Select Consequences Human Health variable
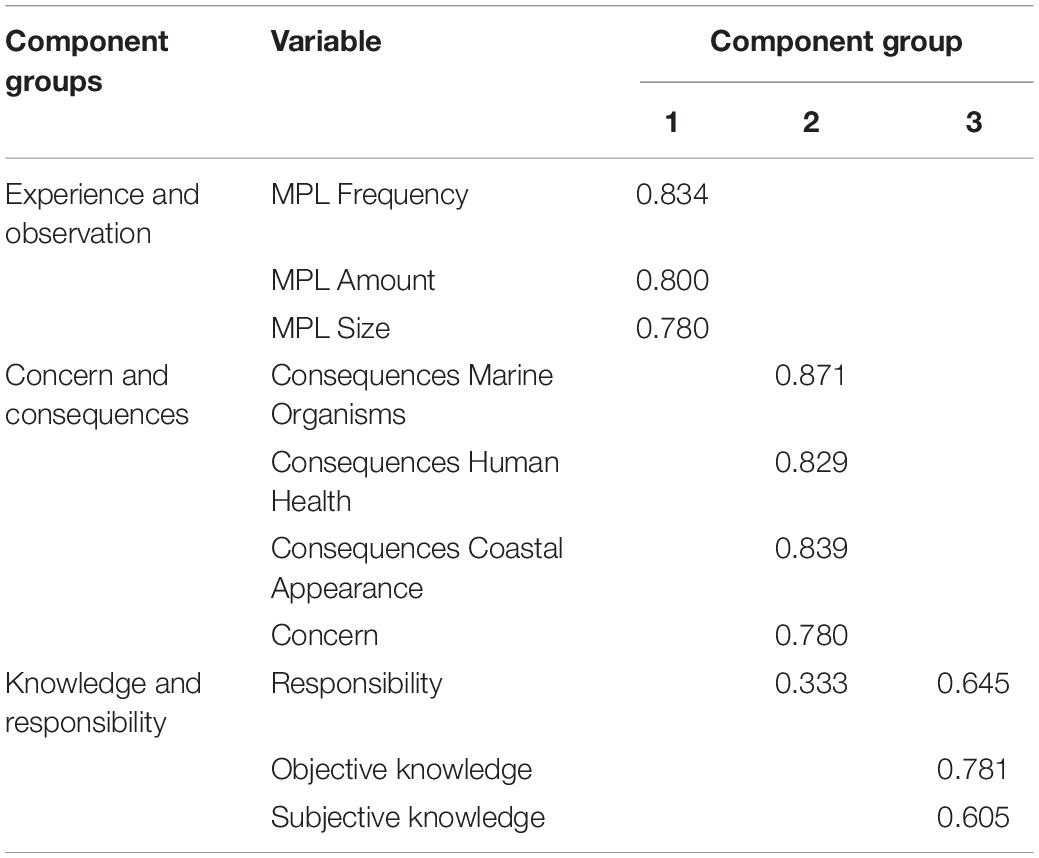 pos(415,482)
